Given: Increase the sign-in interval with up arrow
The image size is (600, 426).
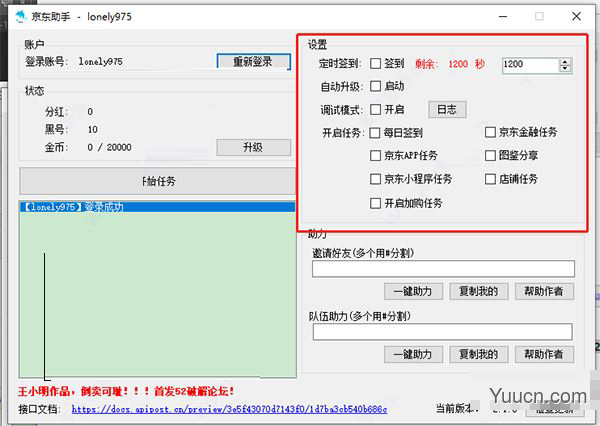Looking at the screenshot, I should point(565,62).
